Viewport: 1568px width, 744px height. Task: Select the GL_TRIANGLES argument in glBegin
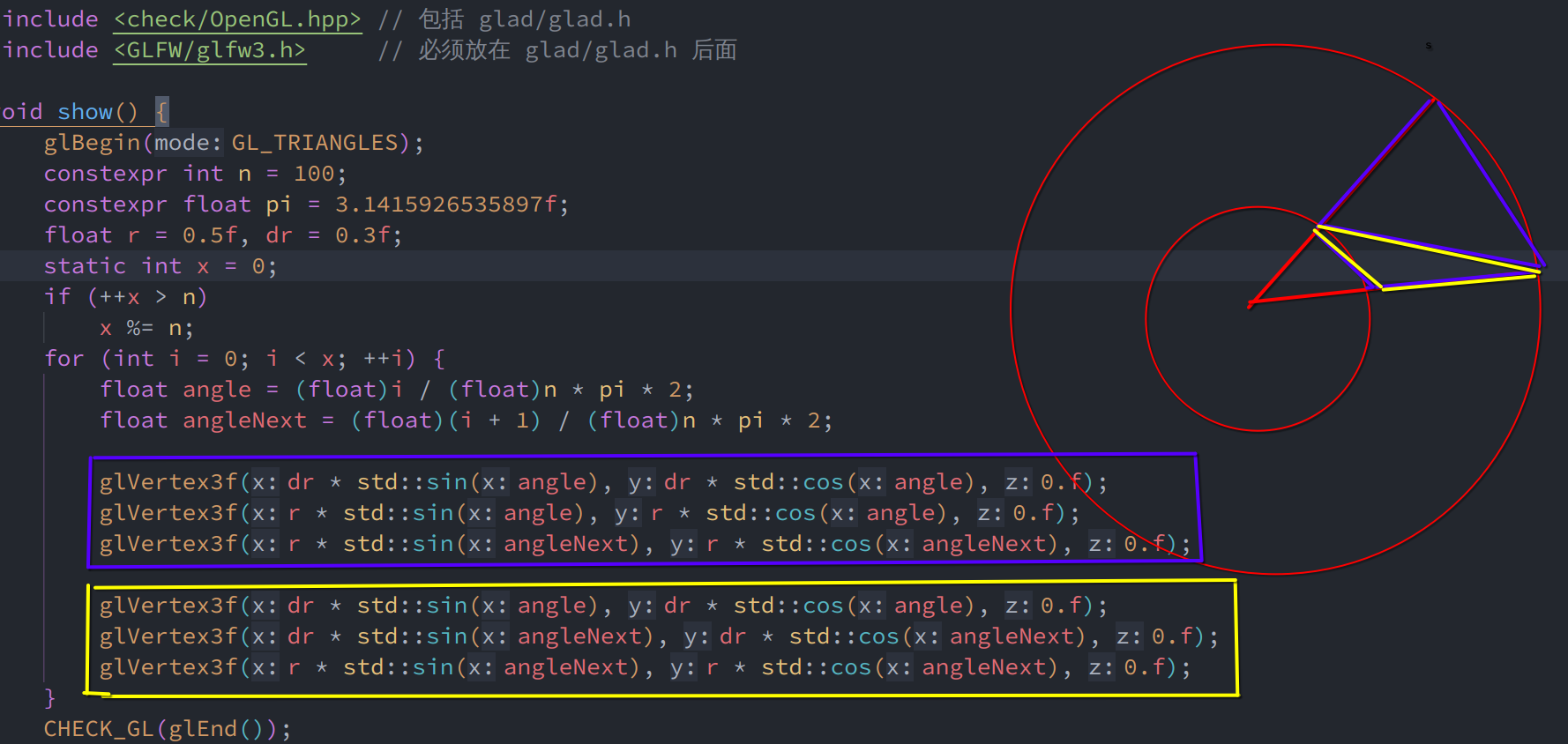(314, 143)
